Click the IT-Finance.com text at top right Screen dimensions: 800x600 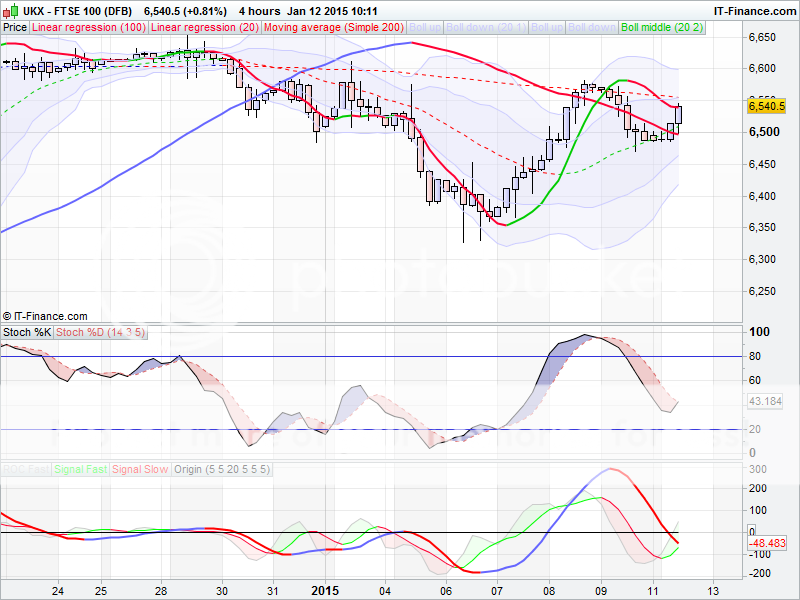[x=754, y=10]
